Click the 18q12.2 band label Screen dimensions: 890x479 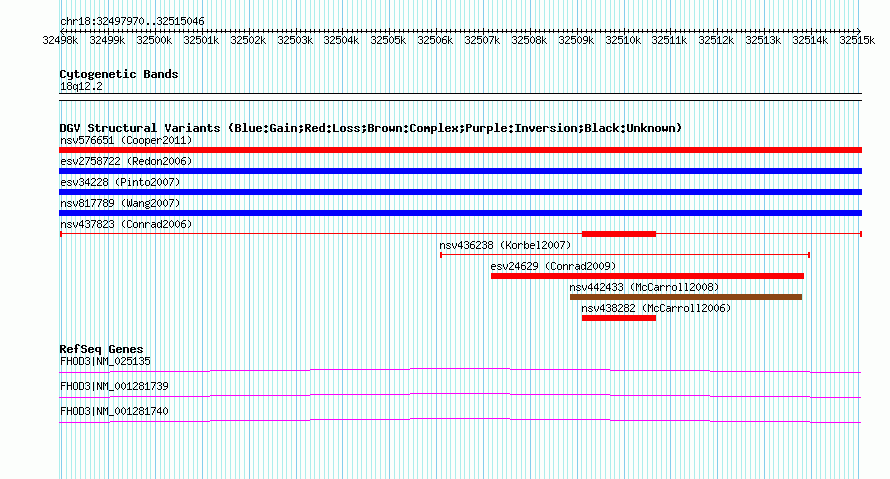[x=81, y=86]
